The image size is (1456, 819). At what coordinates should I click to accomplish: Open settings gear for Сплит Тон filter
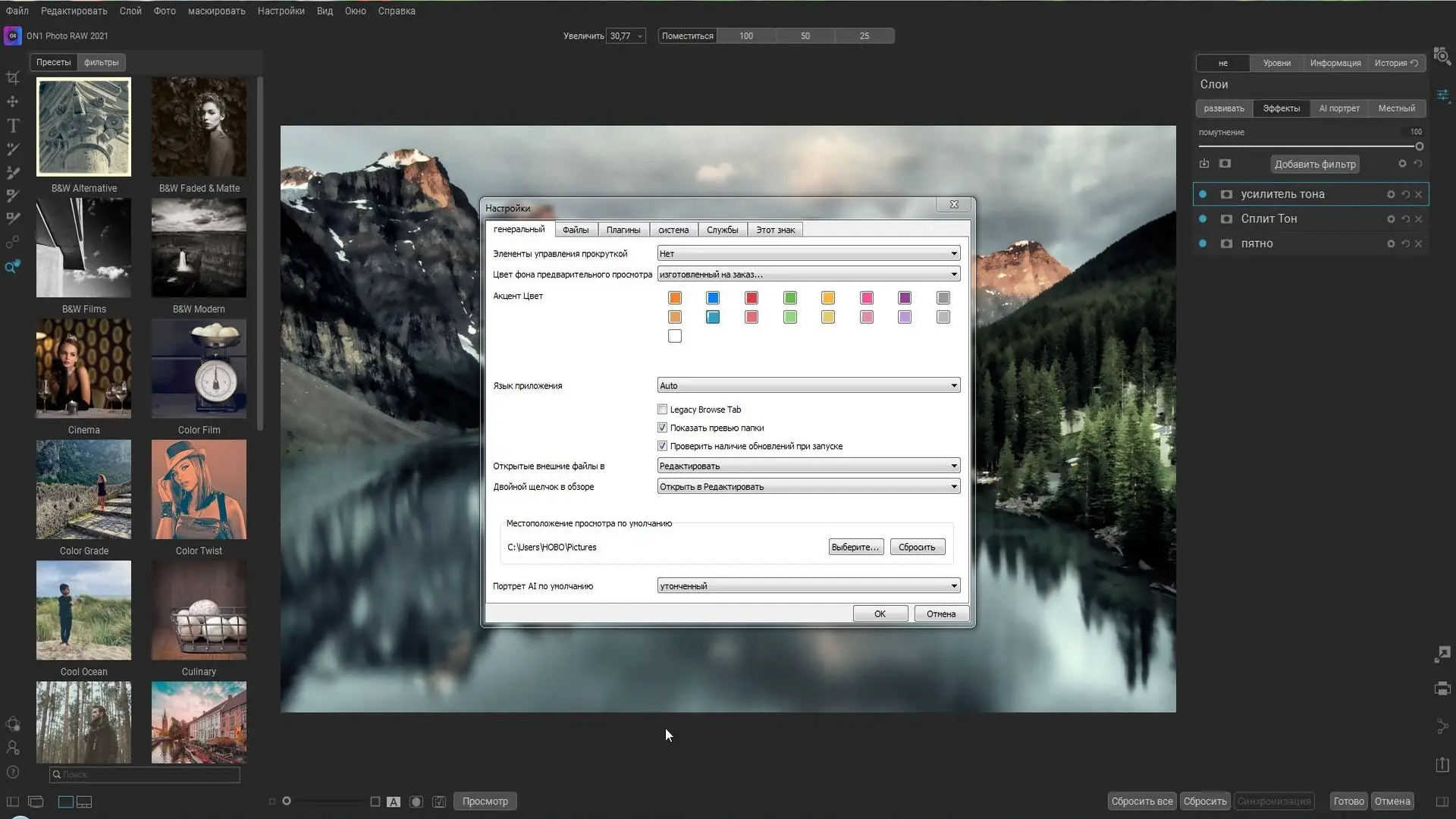coord(1391,219)
